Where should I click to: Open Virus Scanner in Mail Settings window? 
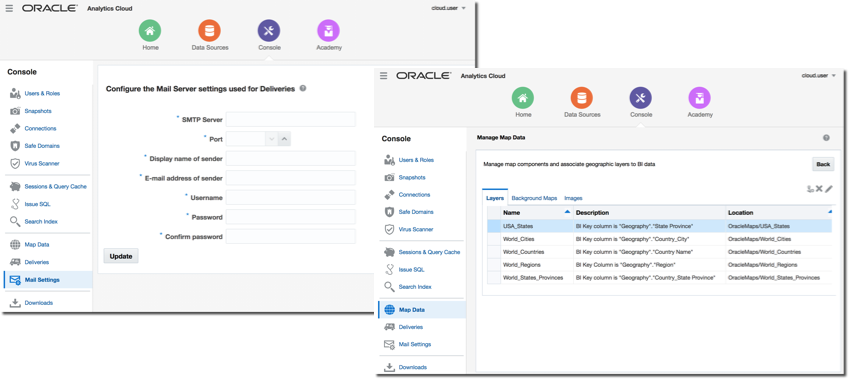point(42,163)
